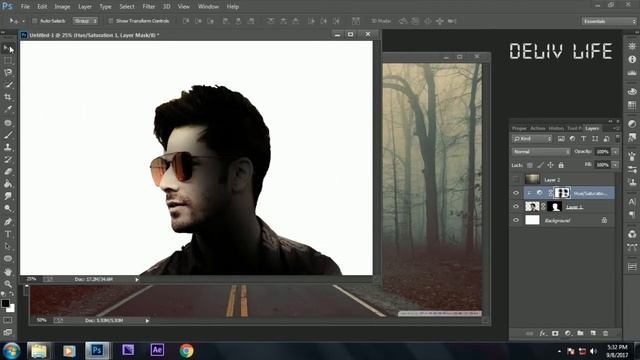
Task: Select the Zoom tool
Action: point(8,284)
